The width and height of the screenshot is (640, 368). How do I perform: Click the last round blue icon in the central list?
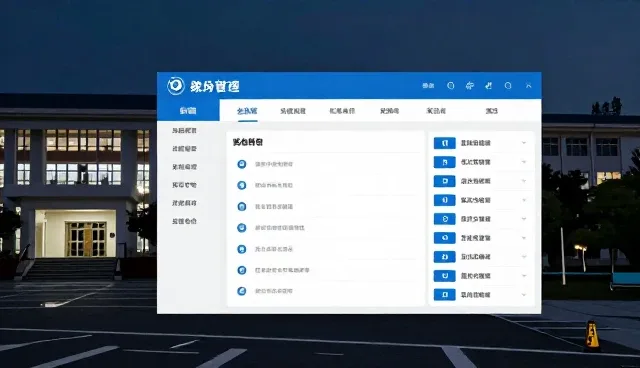pos(242,291)
